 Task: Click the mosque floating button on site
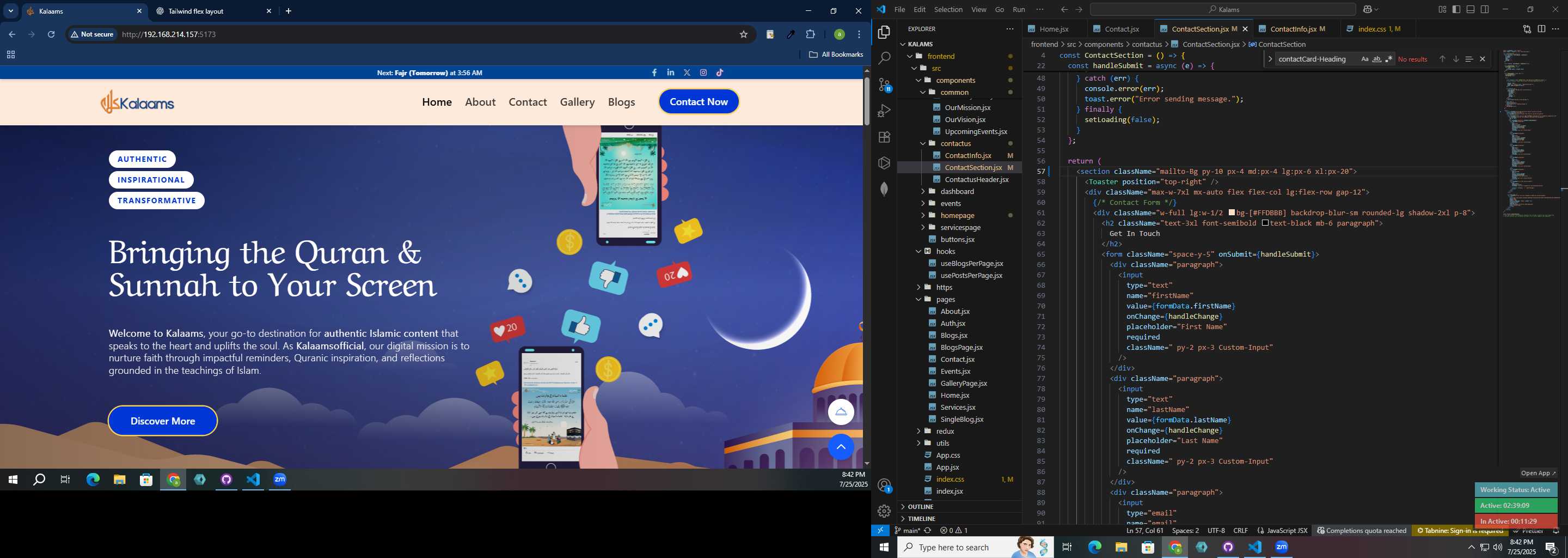click(x=841, y=412)
